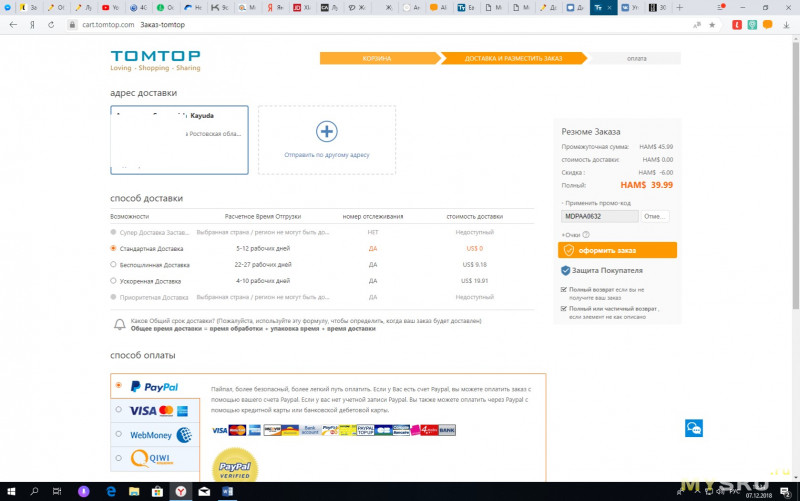The height and width of the screenshot is (501, 800).
Task: Click the bell icon beside delivery time note
Action: coord(119,324)
